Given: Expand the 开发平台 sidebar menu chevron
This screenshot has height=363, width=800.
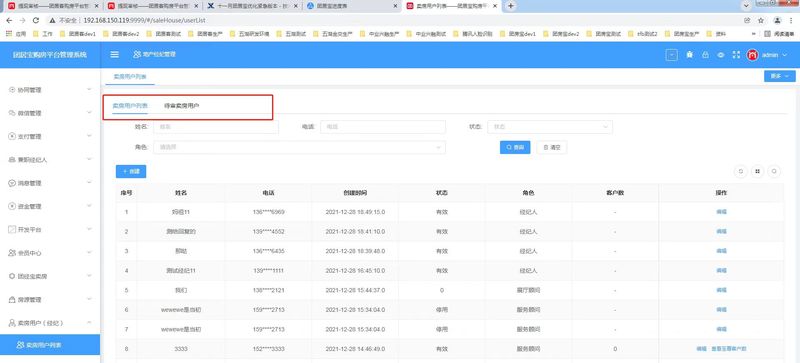Looking at the screenshot, I should [x=89, y=230].
